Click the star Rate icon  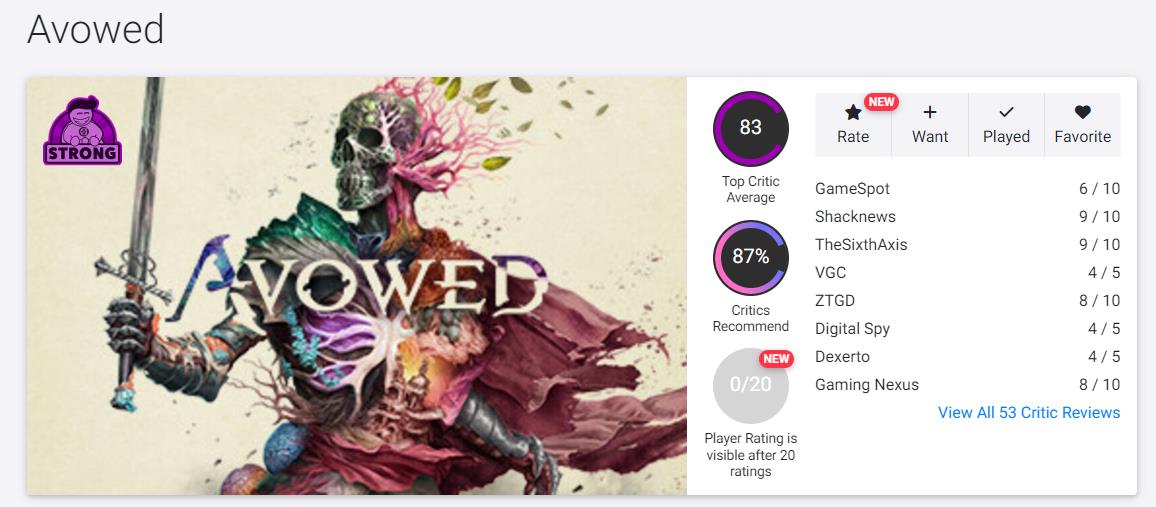pyautogui.click(x=853, y=113)
